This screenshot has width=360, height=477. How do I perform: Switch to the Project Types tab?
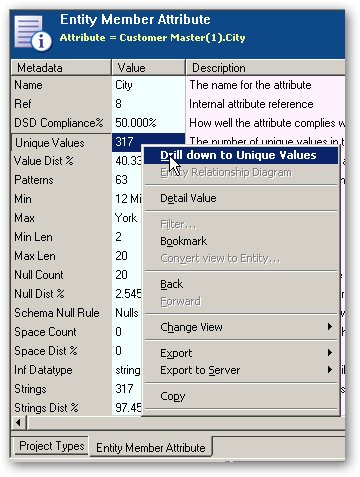click(x=52, y=446)
